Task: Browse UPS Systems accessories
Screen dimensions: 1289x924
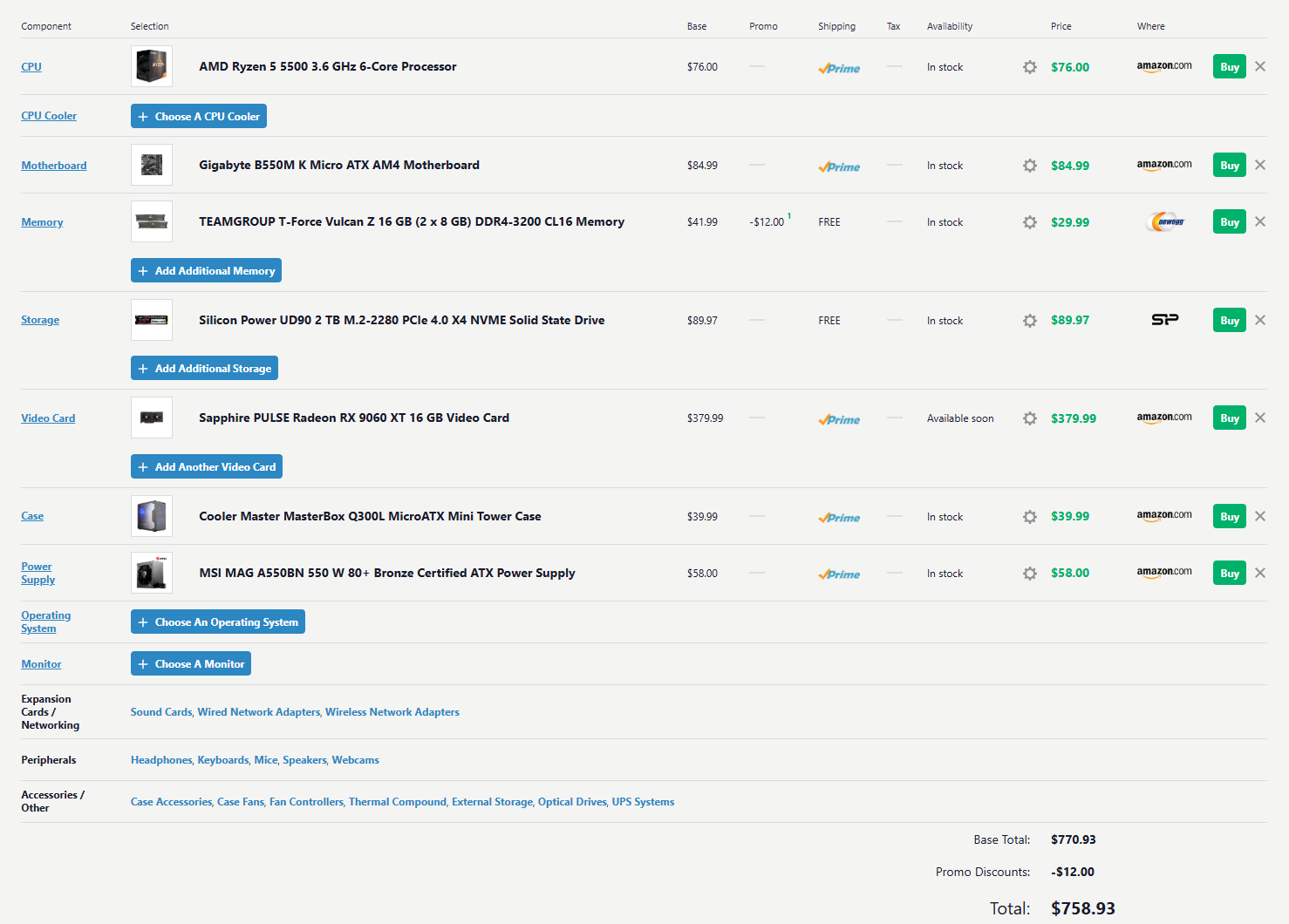Action: 643,801
